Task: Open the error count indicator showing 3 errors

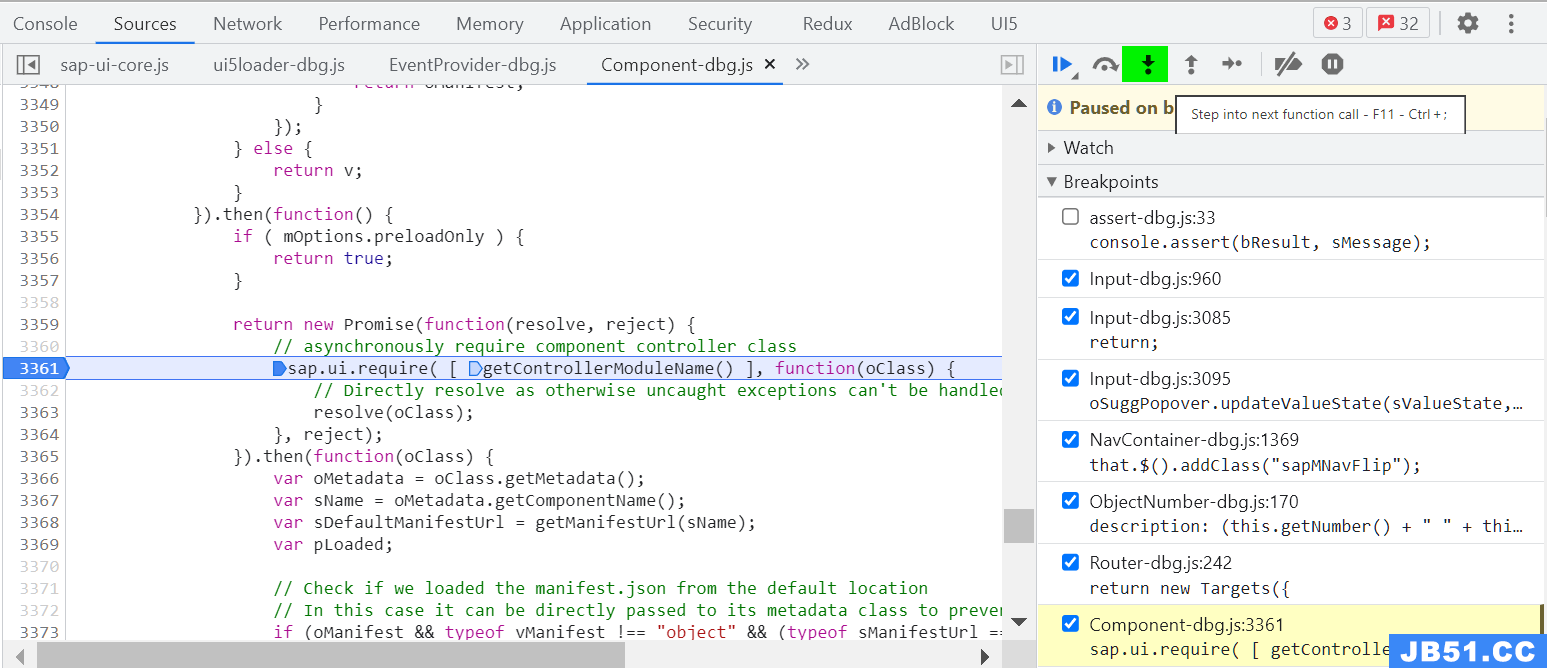Action: 1337,22
